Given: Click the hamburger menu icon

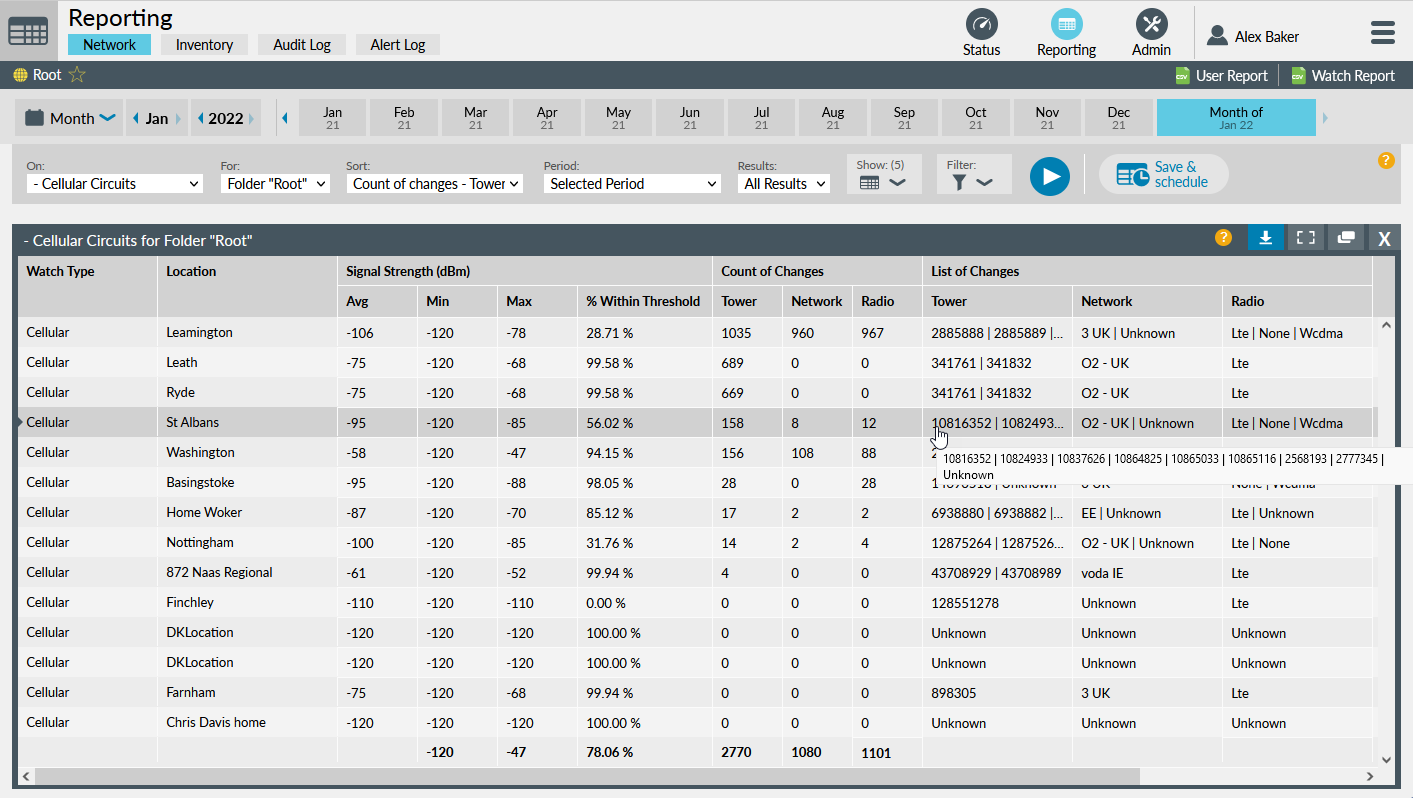Looking at the screenshot, I should pyautogui.click(x=1382, y=33).
